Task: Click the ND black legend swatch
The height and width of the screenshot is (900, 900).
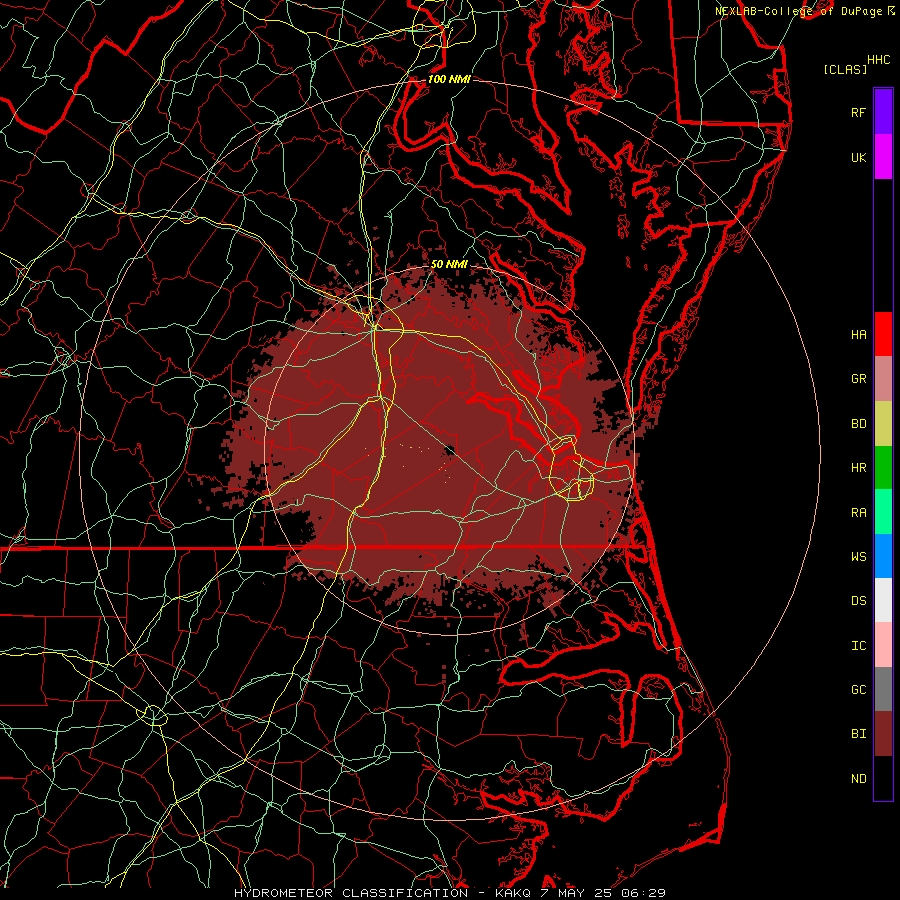Action: pos(883,778)
